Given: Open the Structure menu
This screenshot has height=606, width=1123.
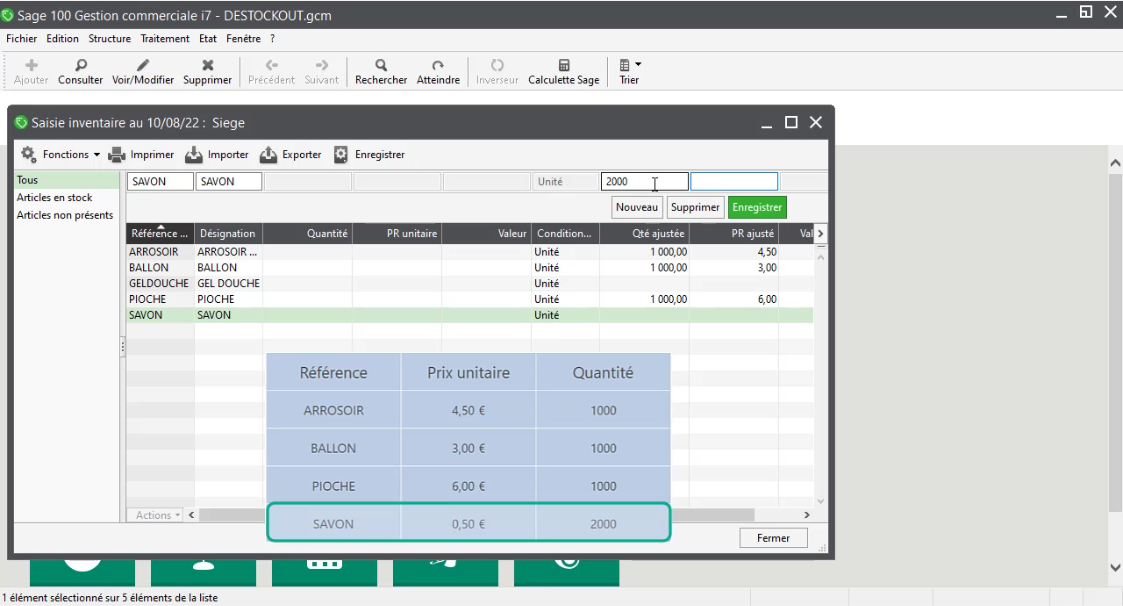Looking at the screenshot, I should (x=110, y=38).
